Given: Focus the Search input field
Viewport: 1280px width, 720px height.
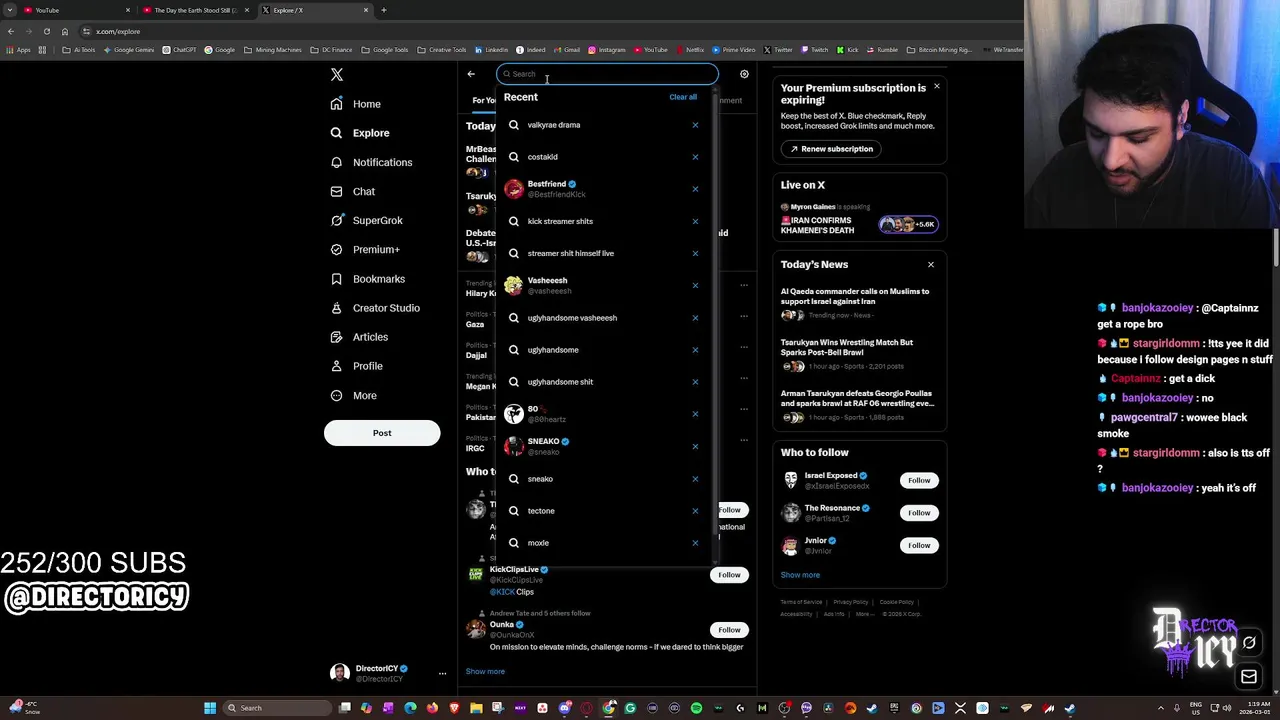Looking at the screenshot, I should click(x=607, y=74).
